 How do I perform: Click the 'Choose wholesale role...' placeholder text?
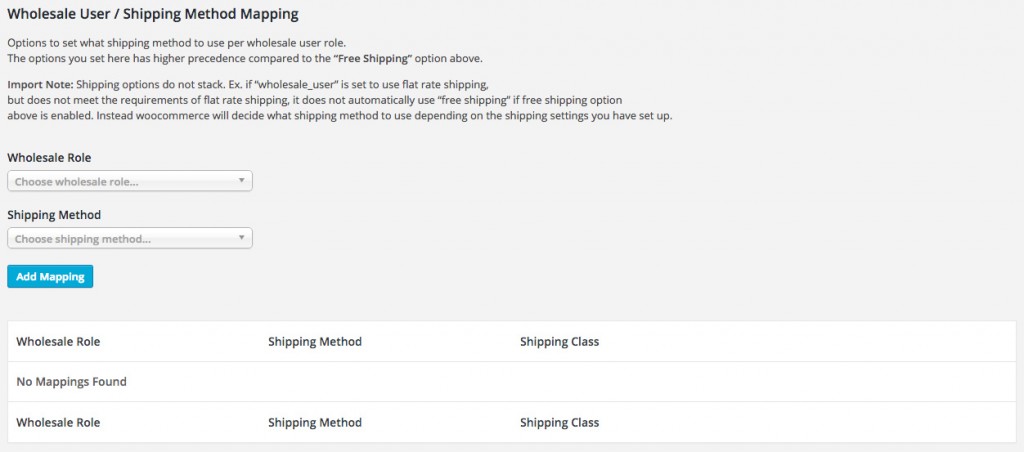point(76,182)
